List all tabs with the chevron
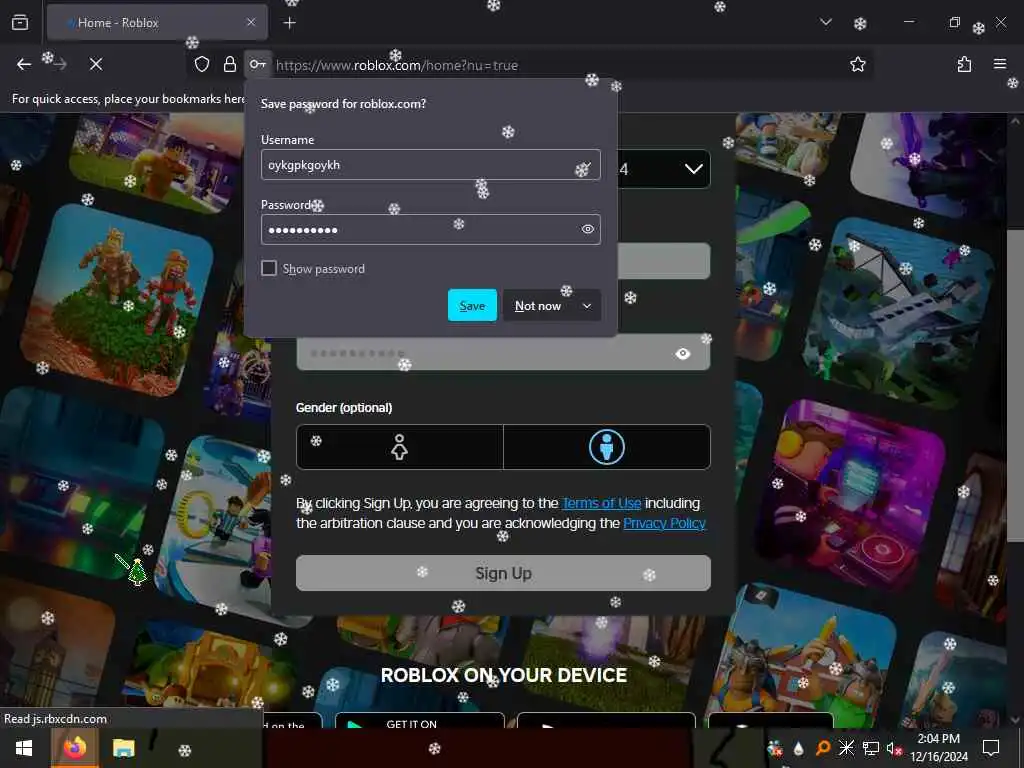Screen dimensions: 1024x768 click(825, 23)
